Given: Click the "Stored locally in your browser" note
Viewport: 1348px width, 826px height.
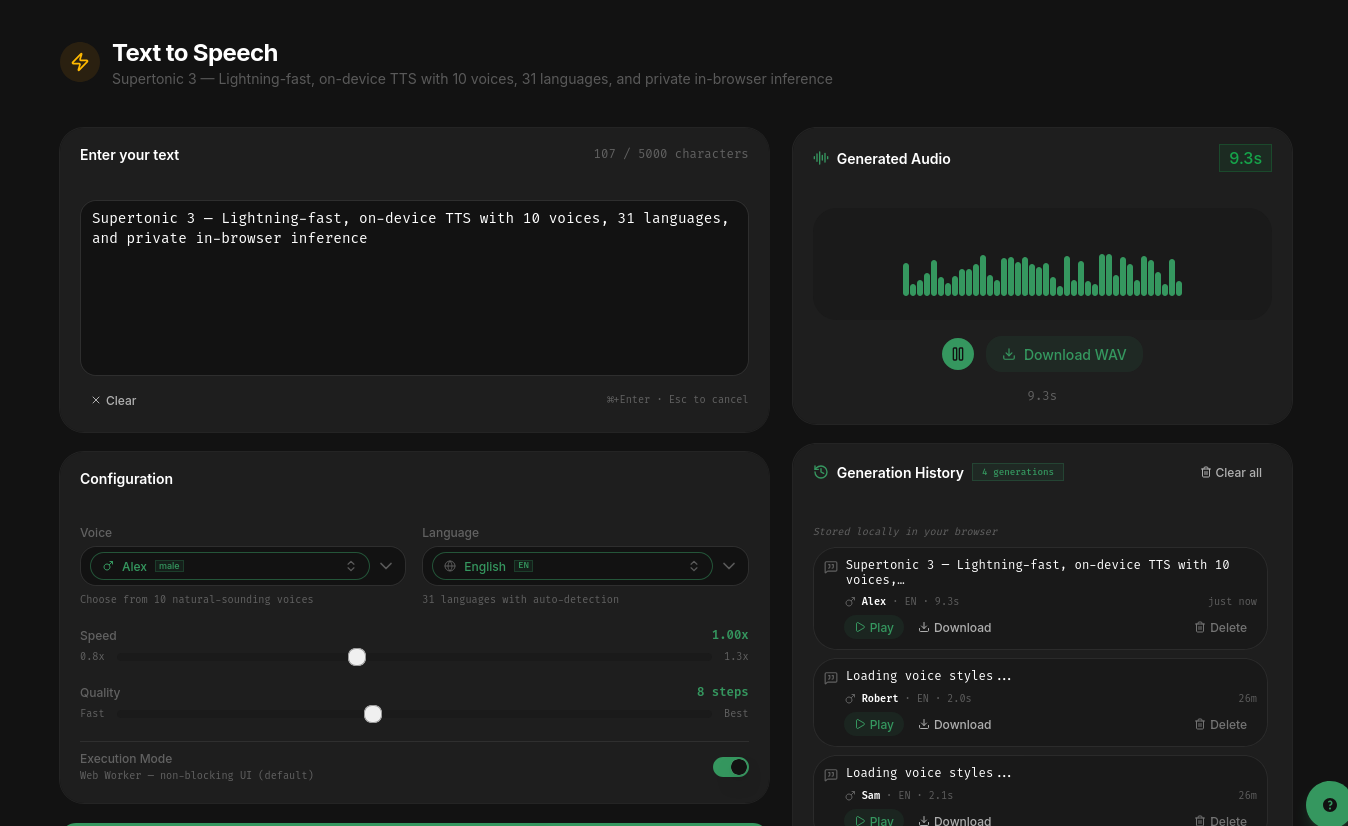Looking at the screenshot, I should [905, 532].
